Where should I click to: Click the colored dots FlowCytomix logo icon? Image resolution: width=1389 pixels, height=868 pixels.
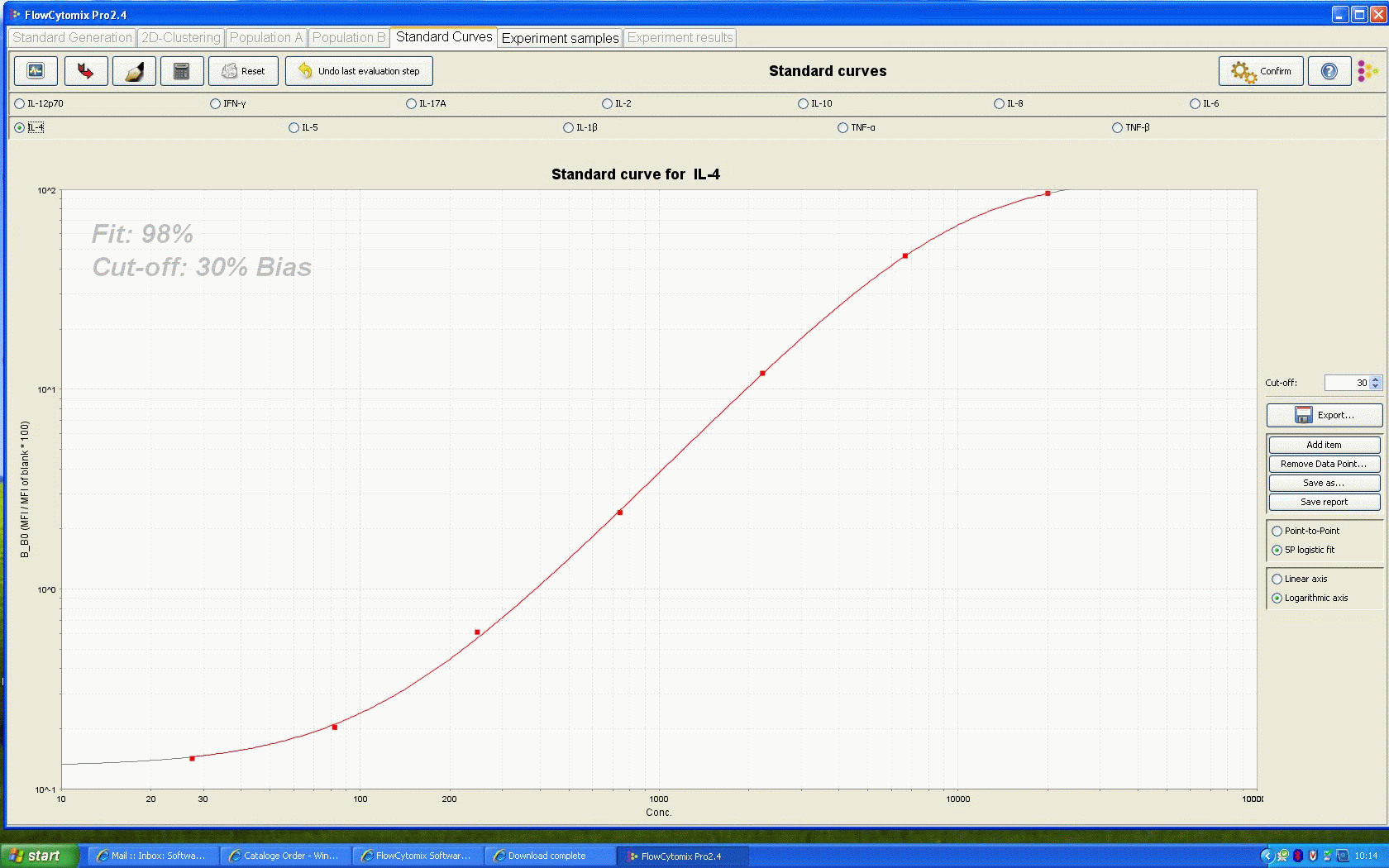click(1368, 71)
